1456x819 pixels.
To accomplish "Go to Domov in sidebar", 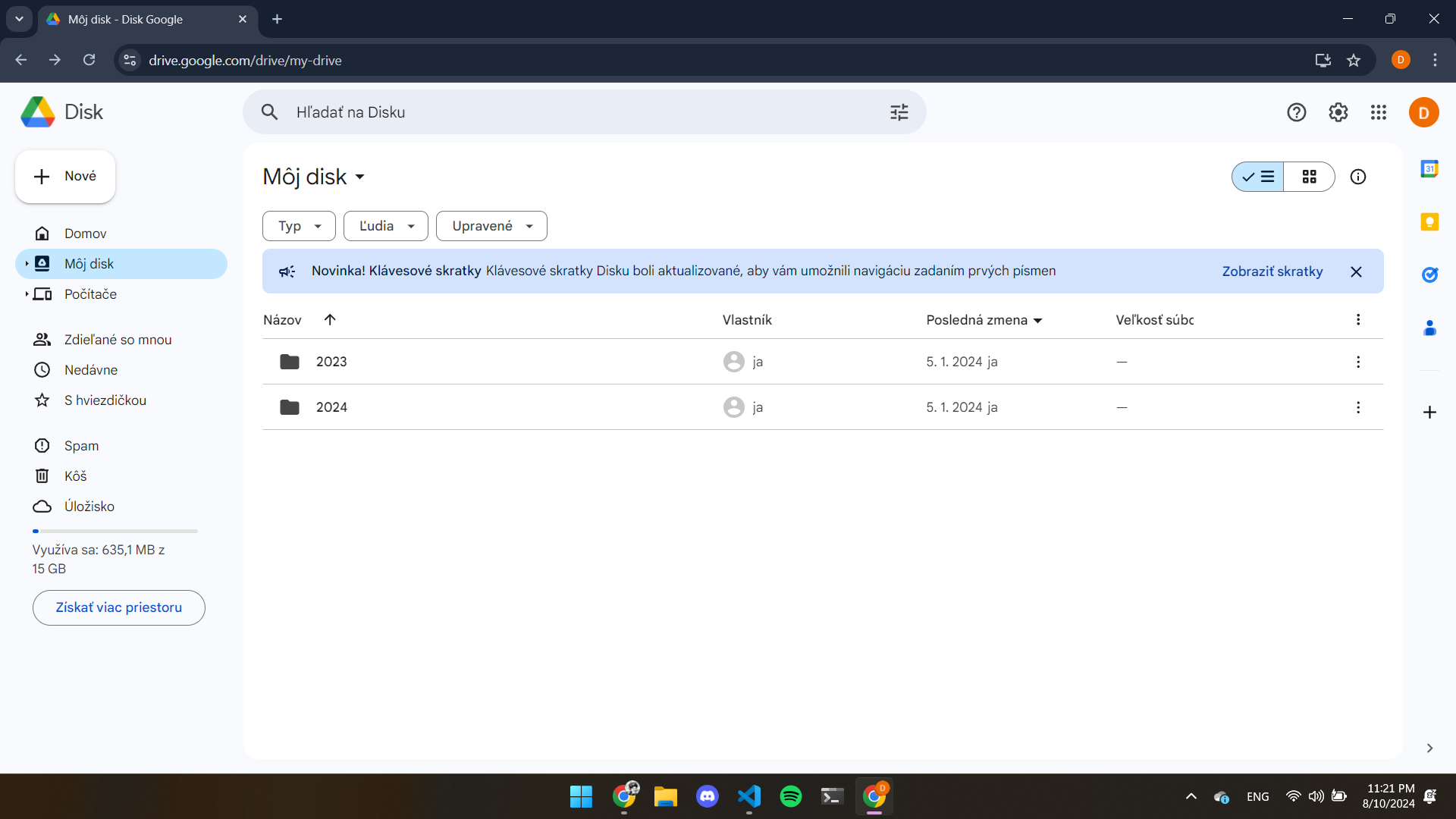I will point(121,234).
